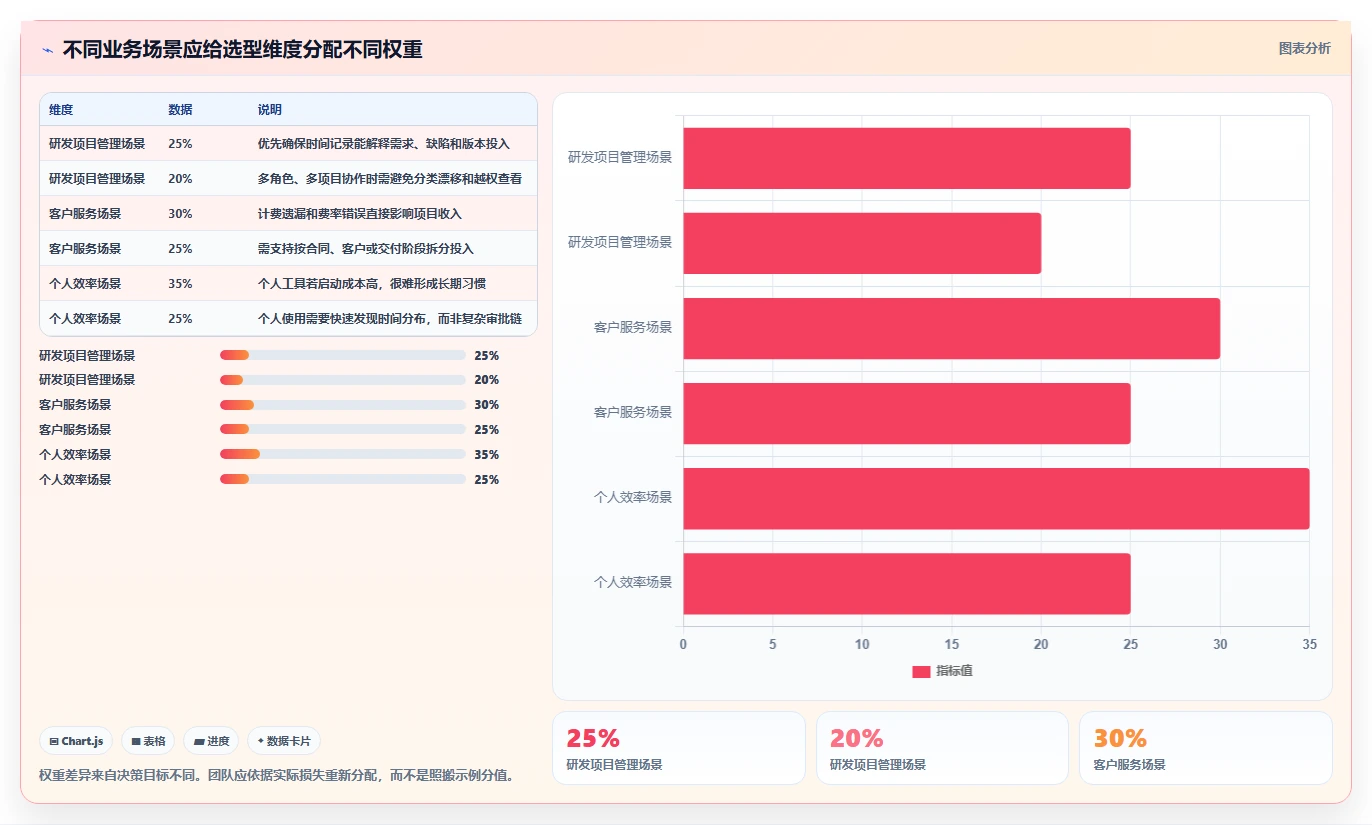Select the 数据卡片 chip
Screen dimensions: 1372x825
point(284,741)
